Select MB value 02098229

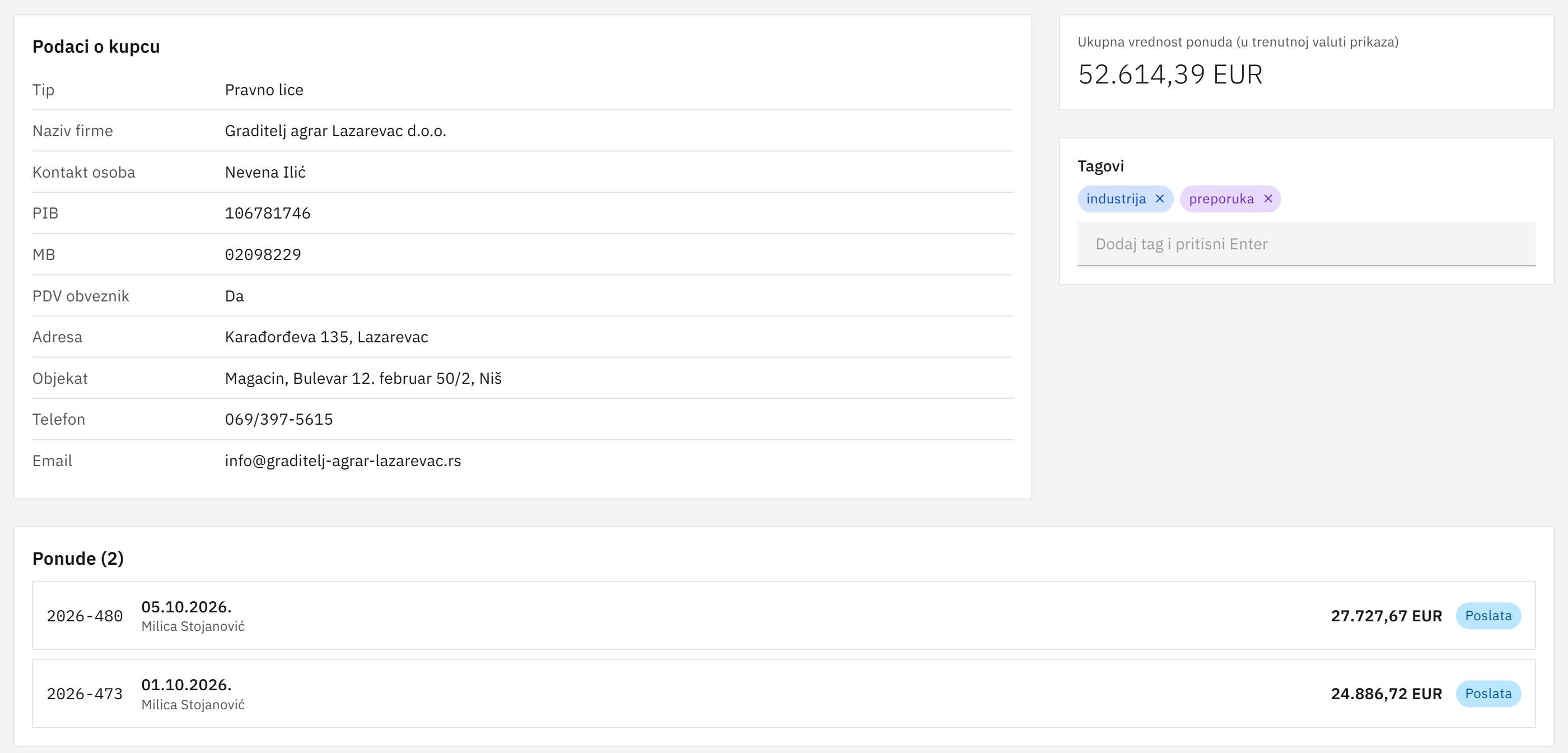pos(263,255)
